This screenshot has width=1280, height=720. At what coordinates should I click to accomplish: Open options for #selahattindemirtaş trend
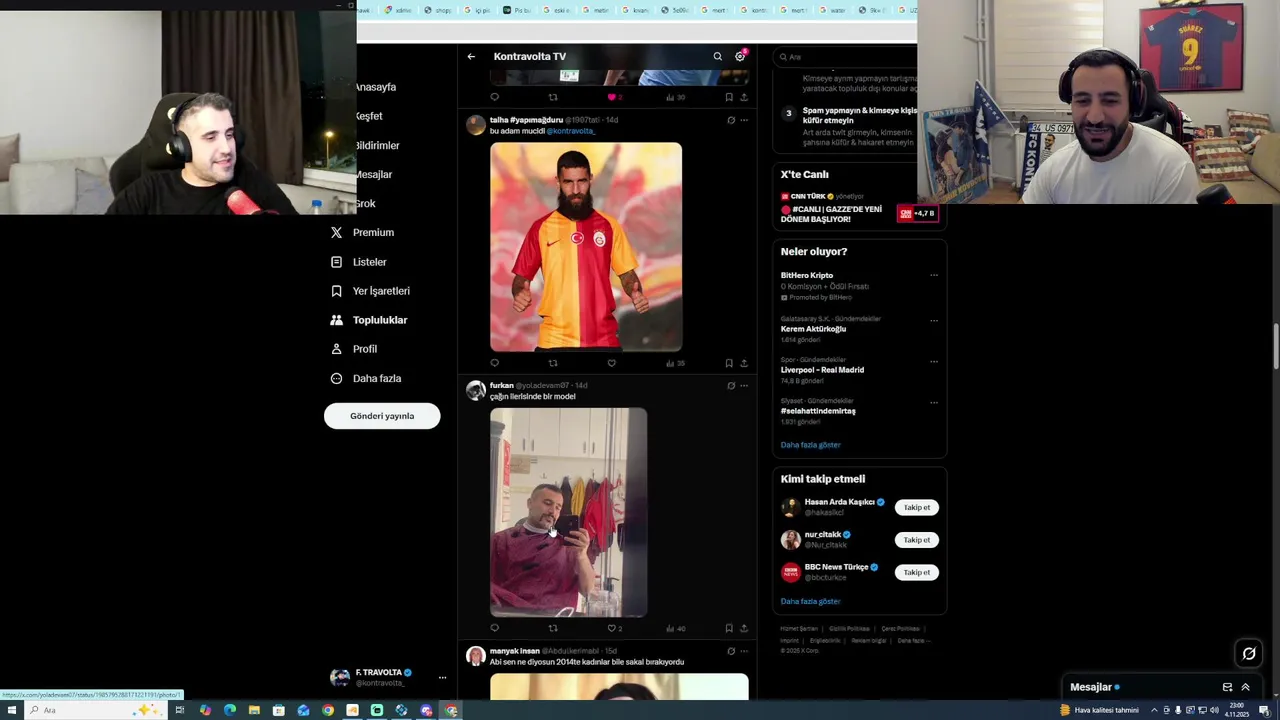(934, 402)
